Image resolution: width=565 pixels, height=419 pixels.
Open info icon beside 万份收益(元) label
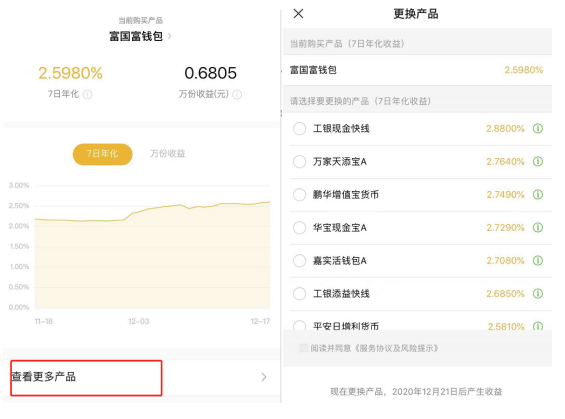(237, 94)
